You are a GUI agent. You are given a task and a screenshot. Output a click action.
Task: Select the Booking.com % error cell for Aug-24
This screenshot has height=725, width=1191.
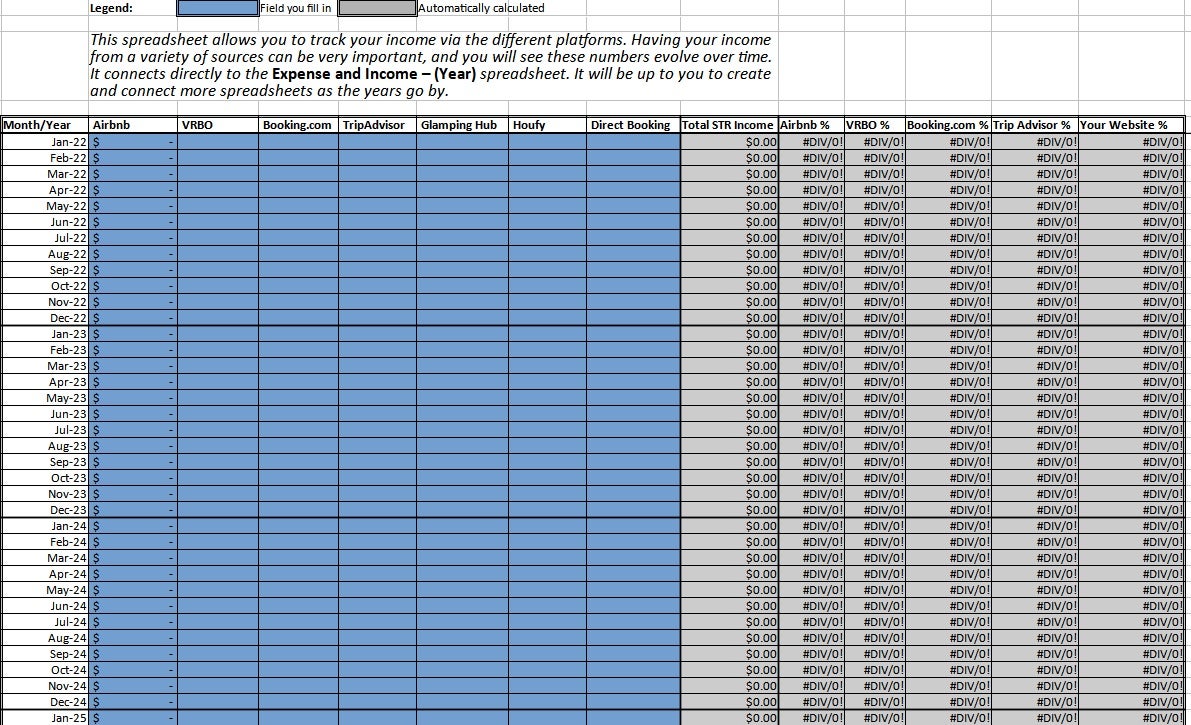949,638
